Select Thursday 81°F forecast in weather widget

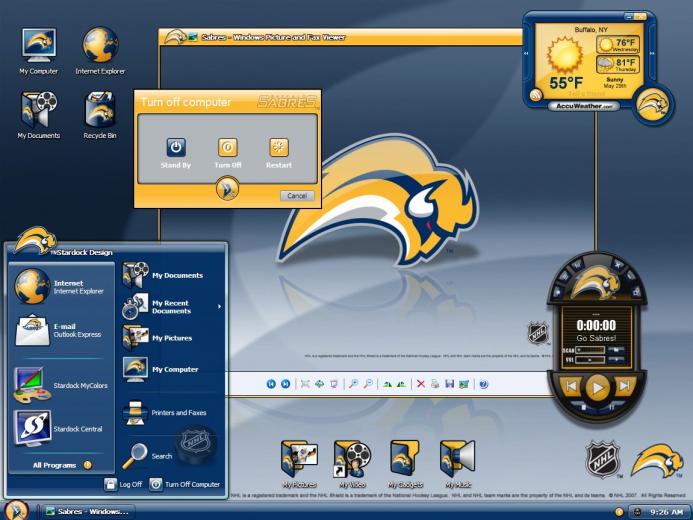click(618, 64)
